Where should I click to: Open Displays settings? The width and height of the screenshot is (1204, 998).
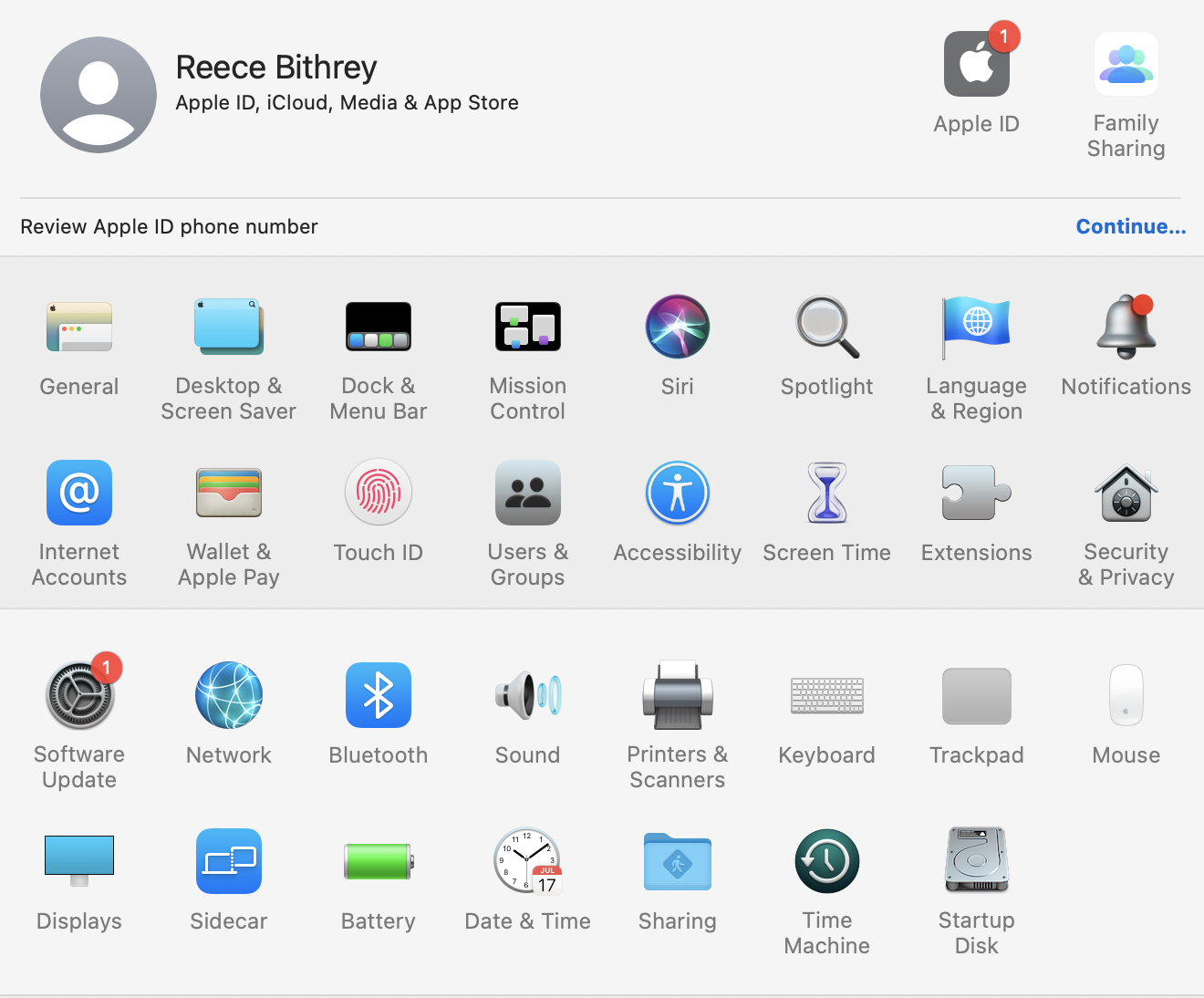(x=79, y=861)
